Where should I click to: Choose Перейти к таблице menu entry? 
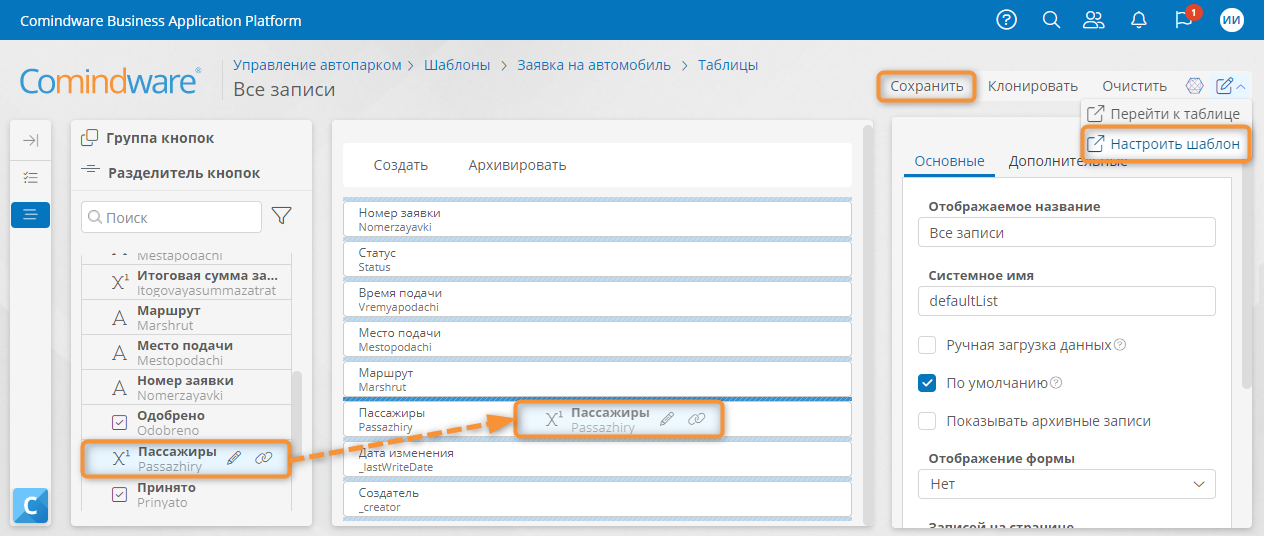(1165, 113)
